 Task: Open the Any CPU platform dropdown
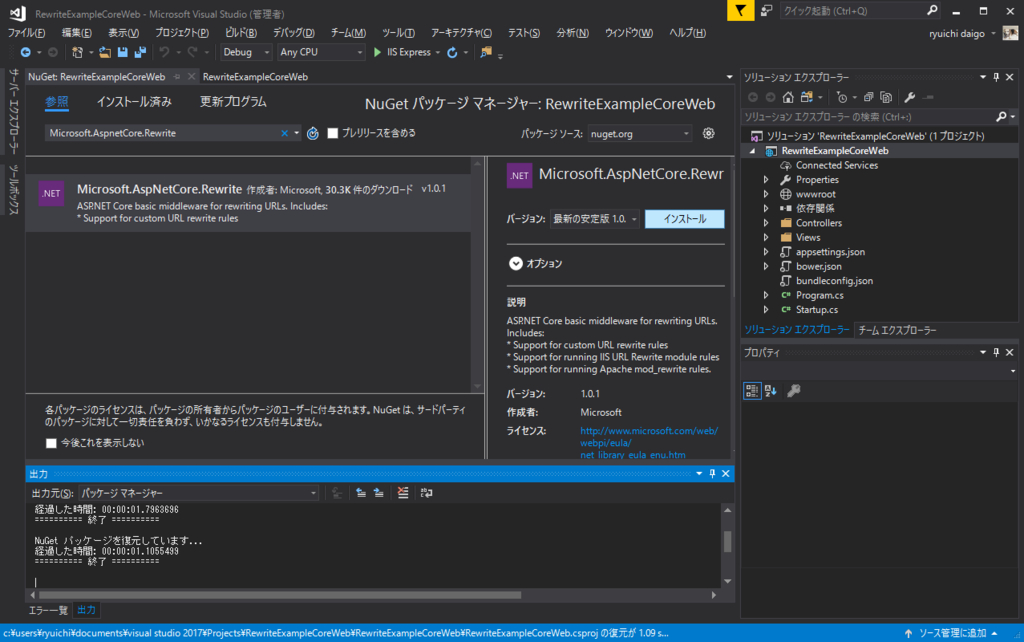[321, 52]
